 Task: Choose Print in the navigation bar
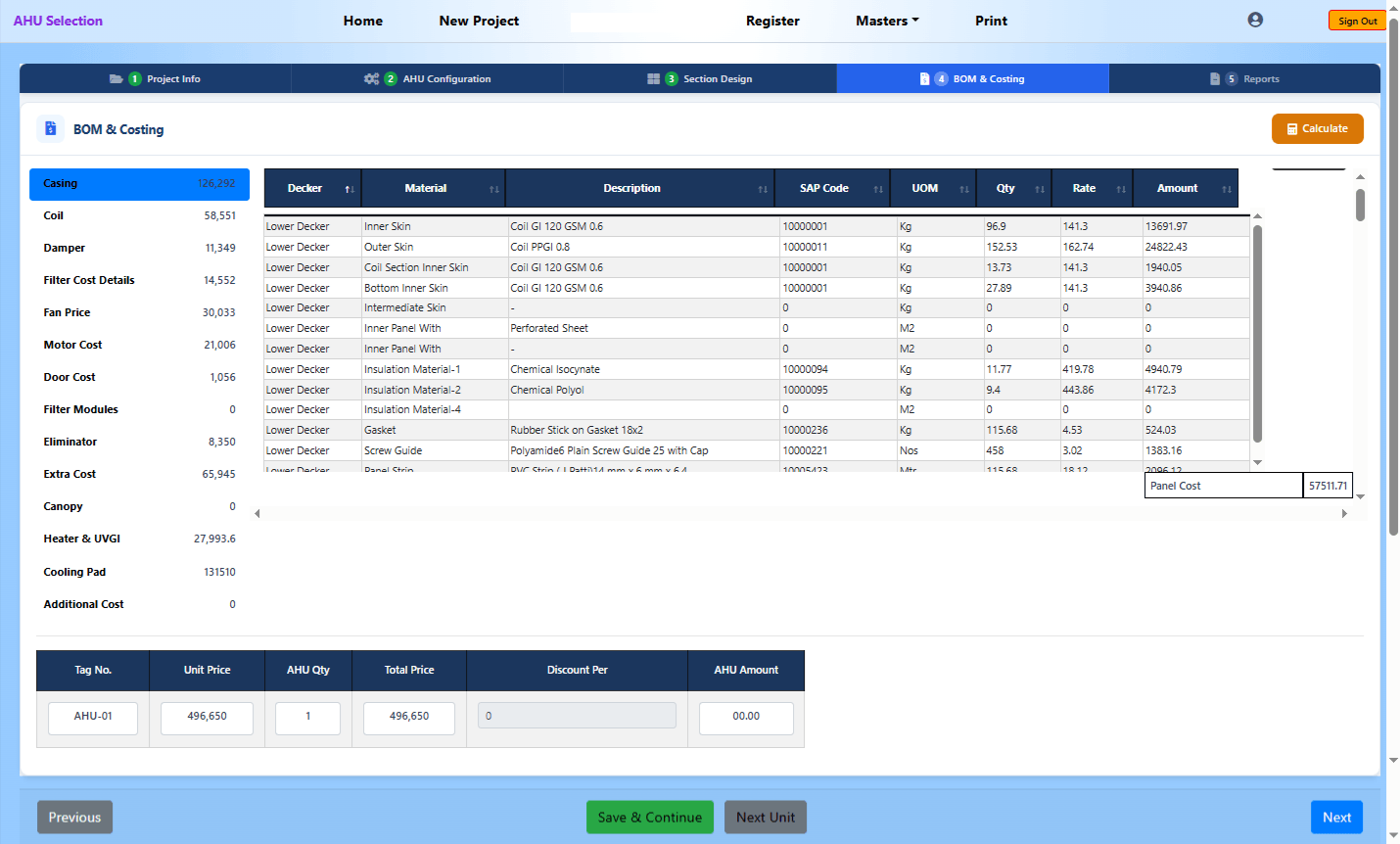pos(991,21)
